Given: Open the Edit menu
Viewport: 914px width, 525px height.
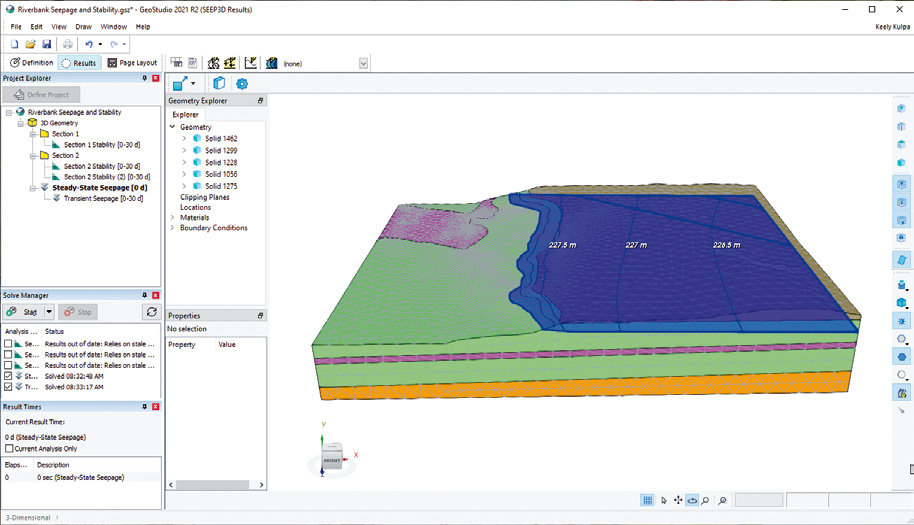Looking at the screenshot, I should pyautogui.click(x=36, y=27).
